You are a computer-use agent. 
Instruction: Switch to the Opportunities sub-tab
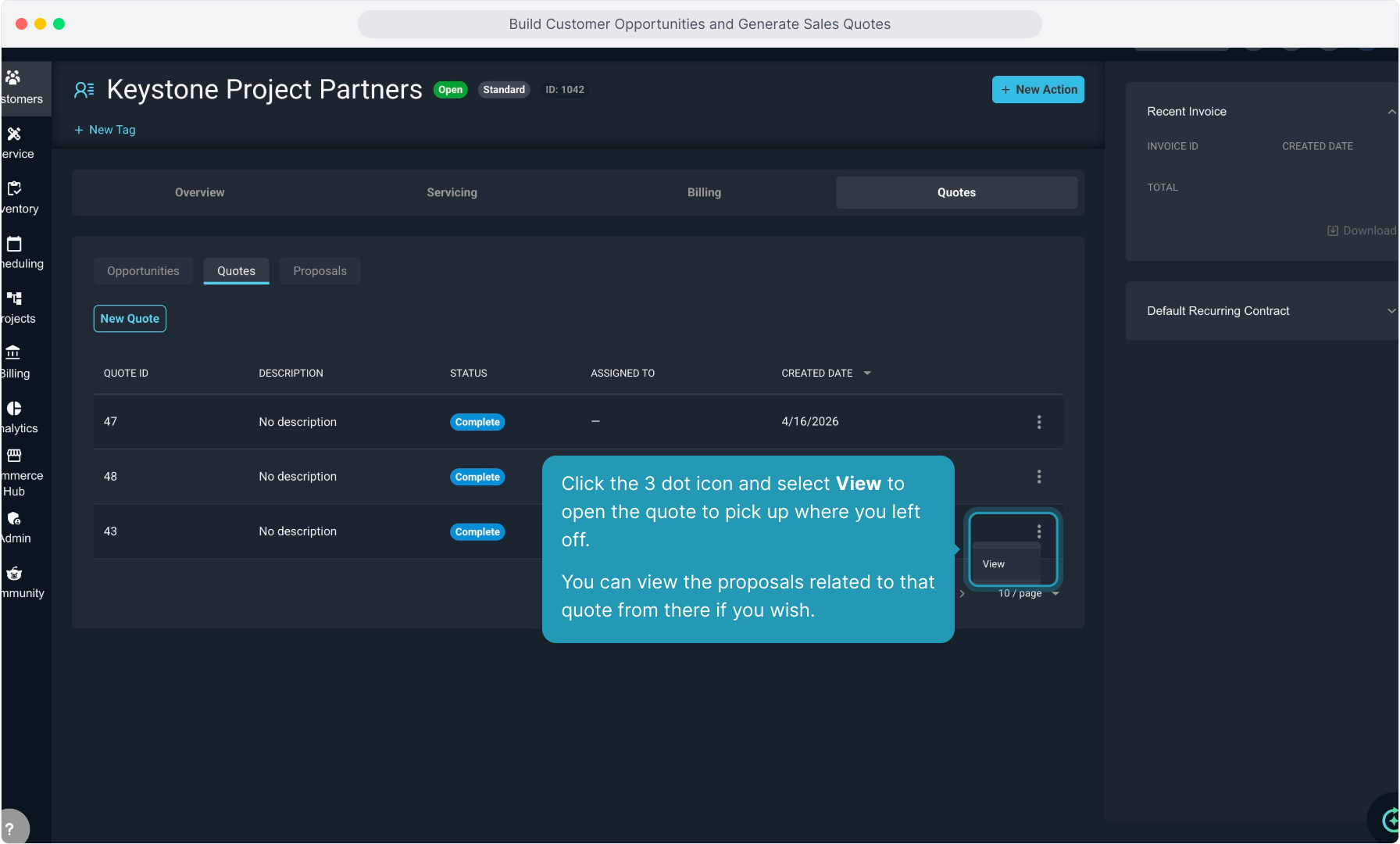pos(143,271)
